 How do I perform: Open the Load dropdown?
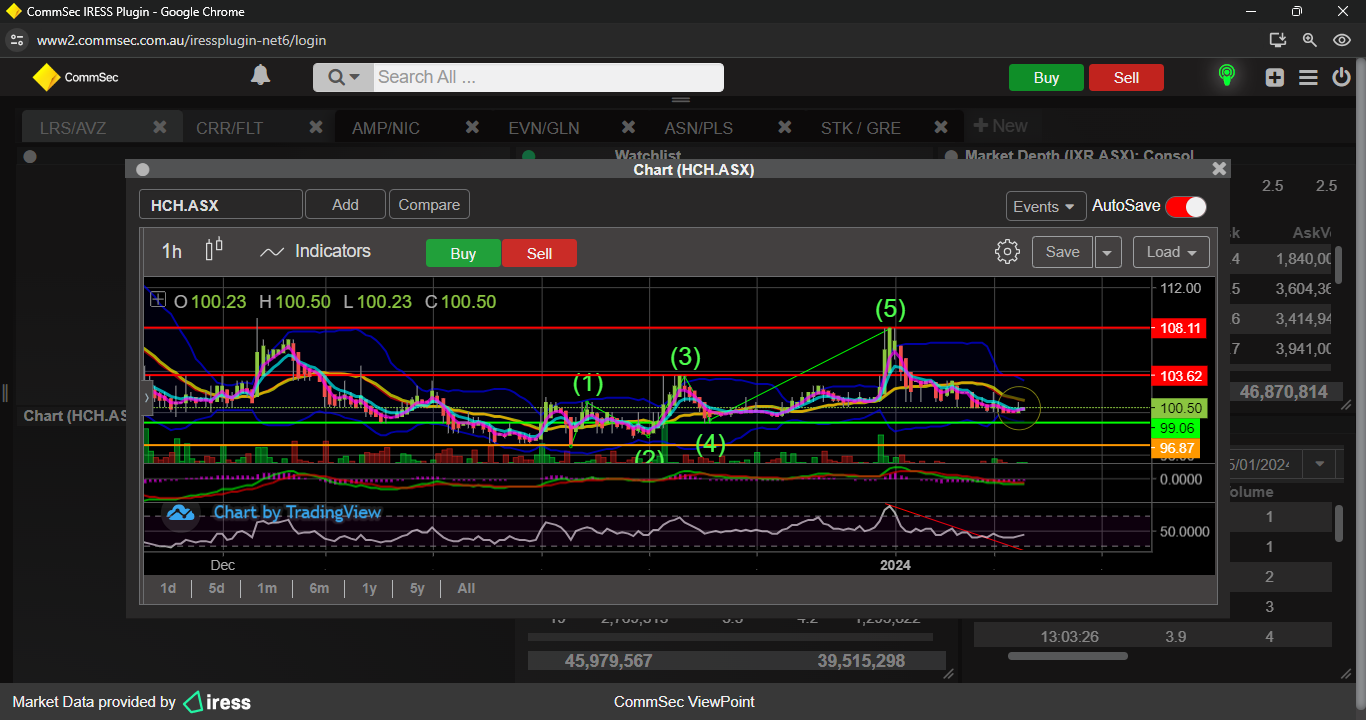pyautogui.click(x=1171, y=252)
